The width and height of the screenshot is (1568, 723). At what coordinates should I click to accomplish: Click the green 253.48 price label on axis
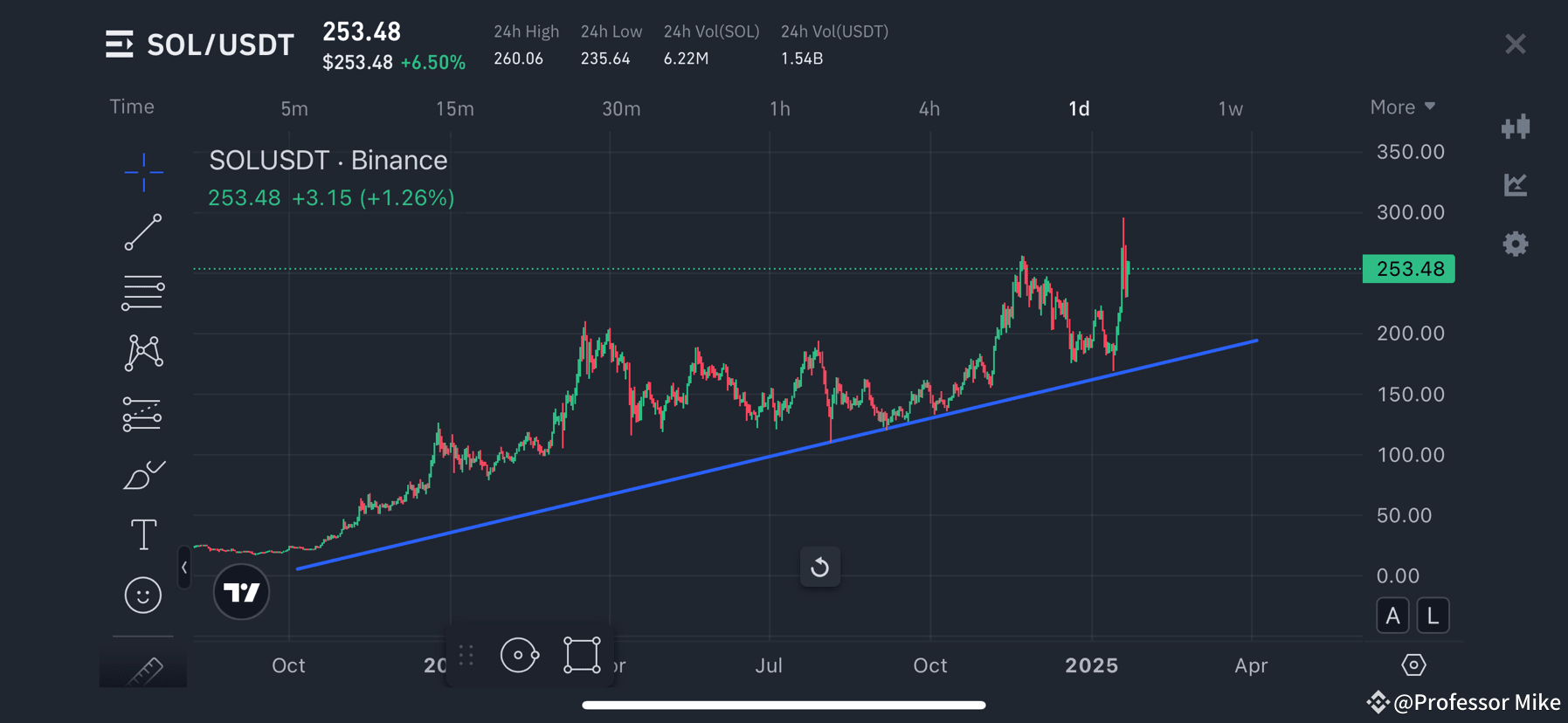click(x=1409, y=268)
